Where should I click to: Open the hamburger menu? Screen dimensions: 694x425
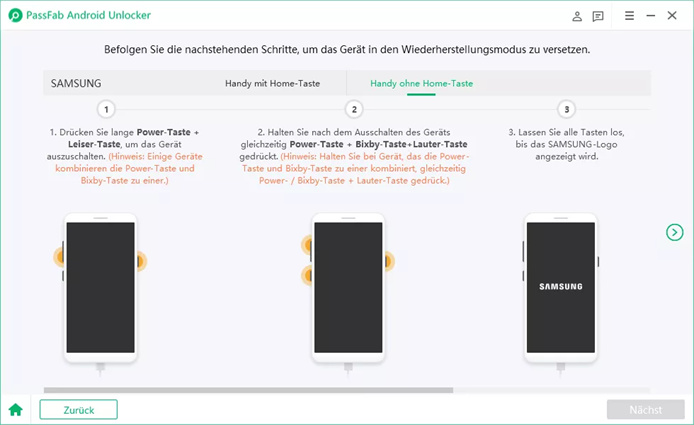pyautogui.click(x=629, y=15)
